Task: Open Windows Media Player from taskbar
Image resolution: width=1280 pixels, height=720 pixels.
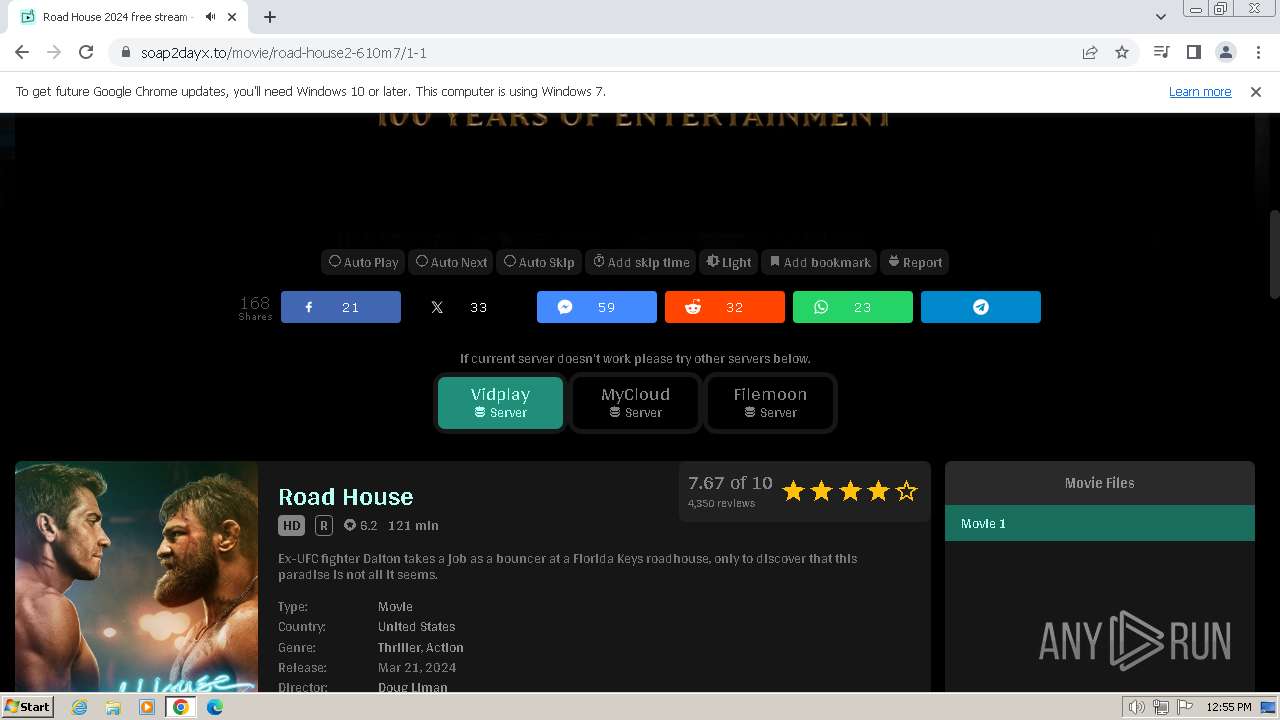Action: point(147,707)
